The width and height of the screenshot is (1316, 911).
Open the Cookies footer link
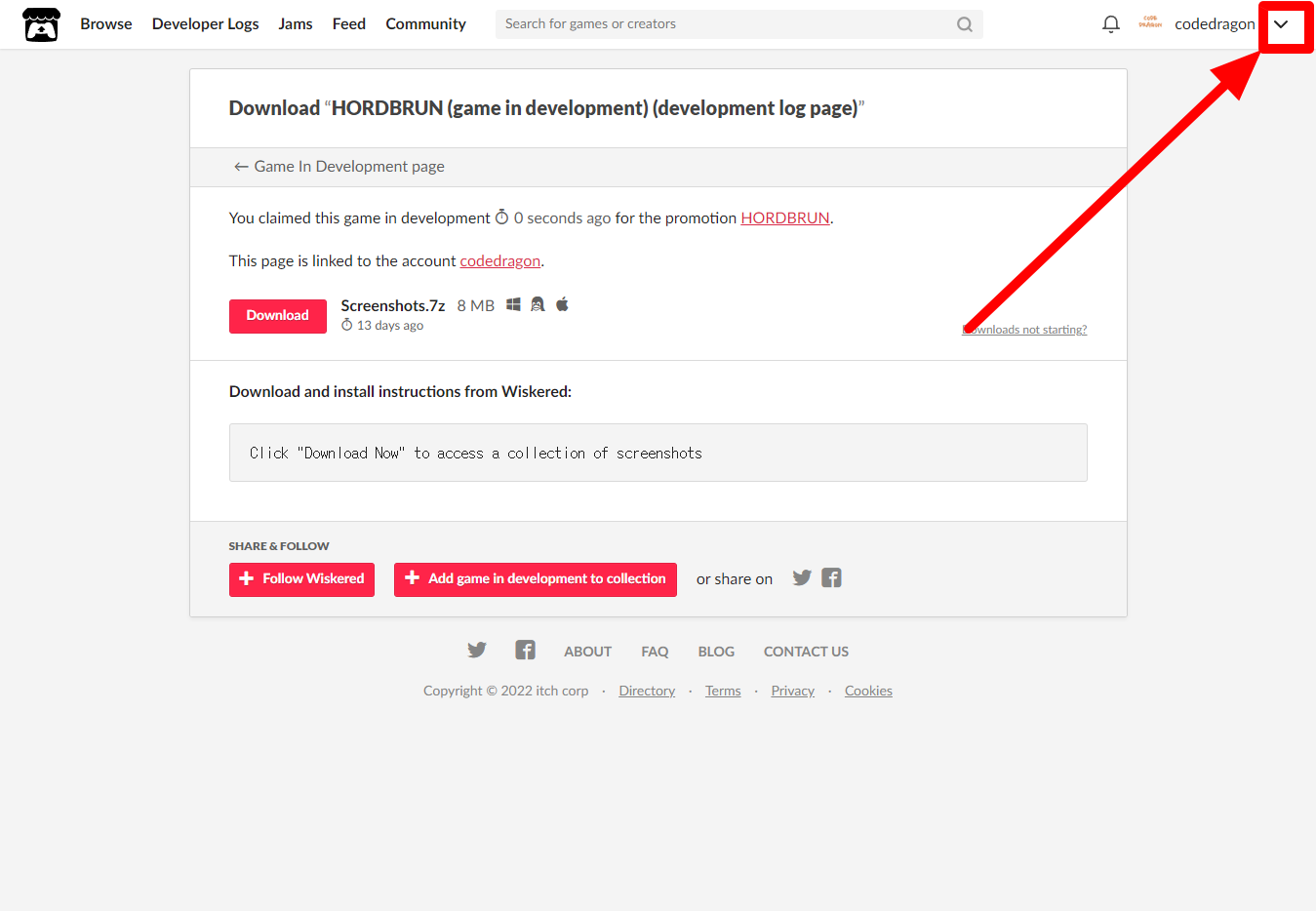[x=868, y=691]
